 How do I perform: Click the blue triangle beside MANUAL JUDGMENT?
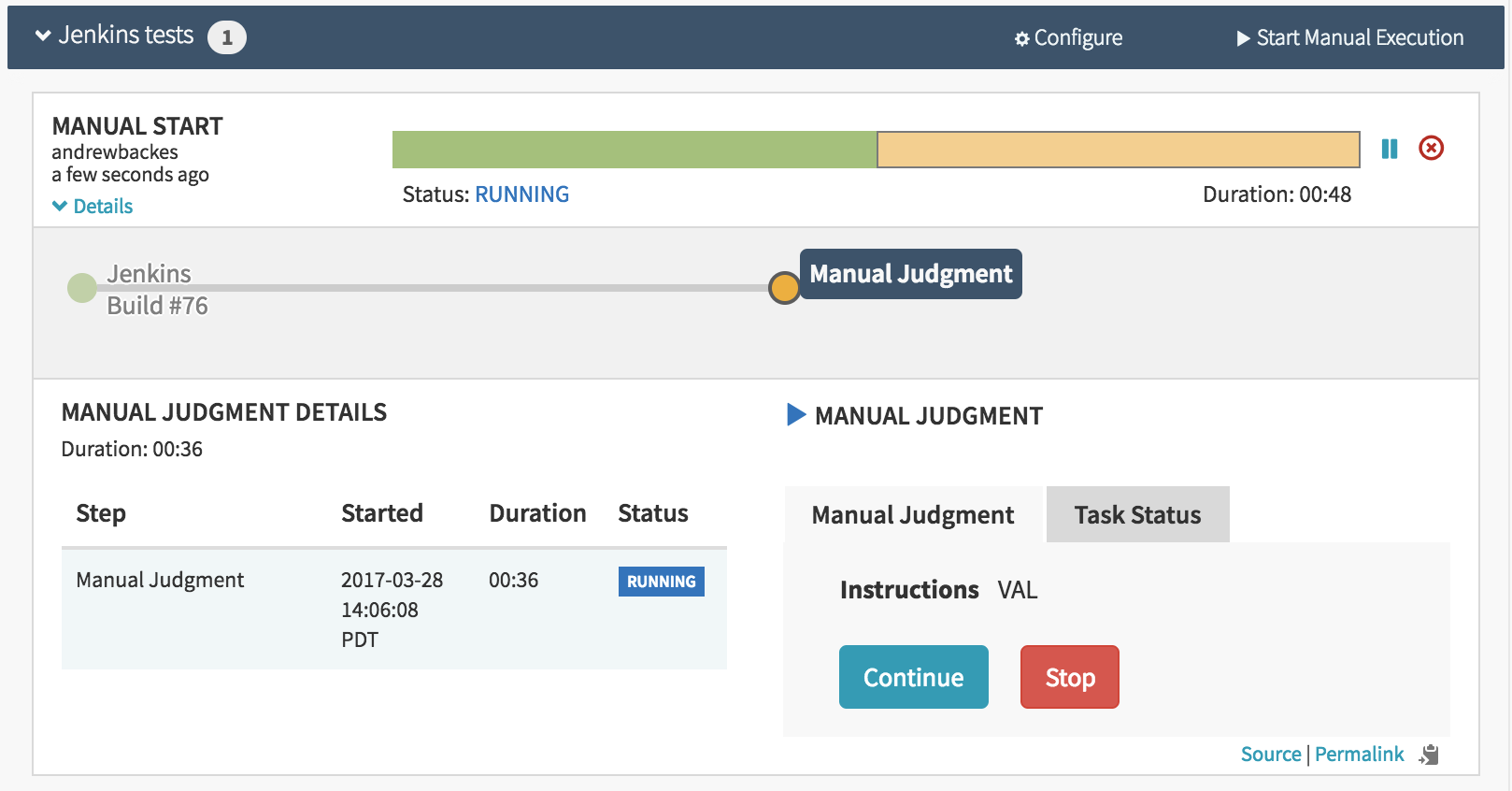pos(796,415)
